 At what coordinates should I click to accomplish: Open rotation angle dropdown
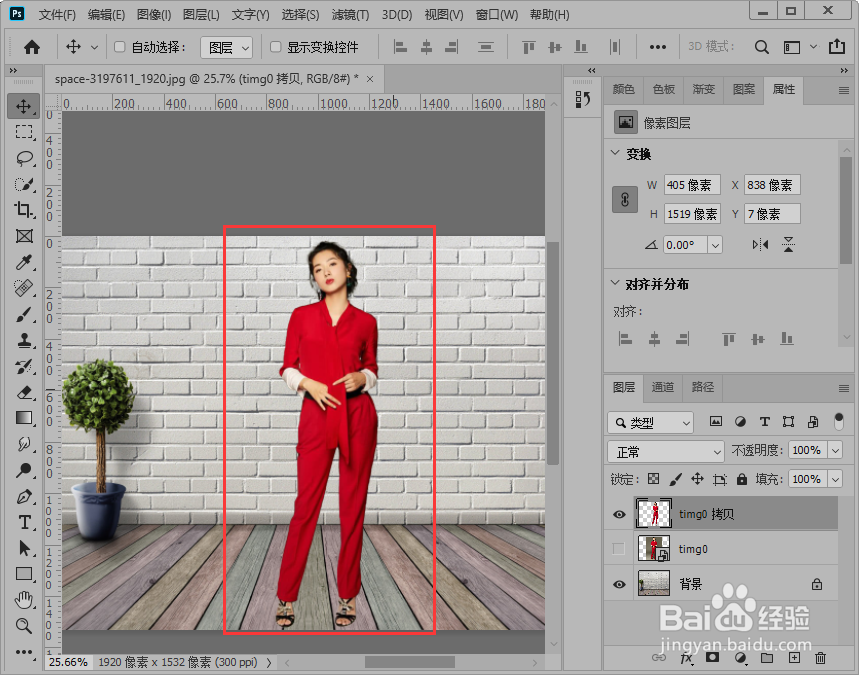(x=715, y=245)
